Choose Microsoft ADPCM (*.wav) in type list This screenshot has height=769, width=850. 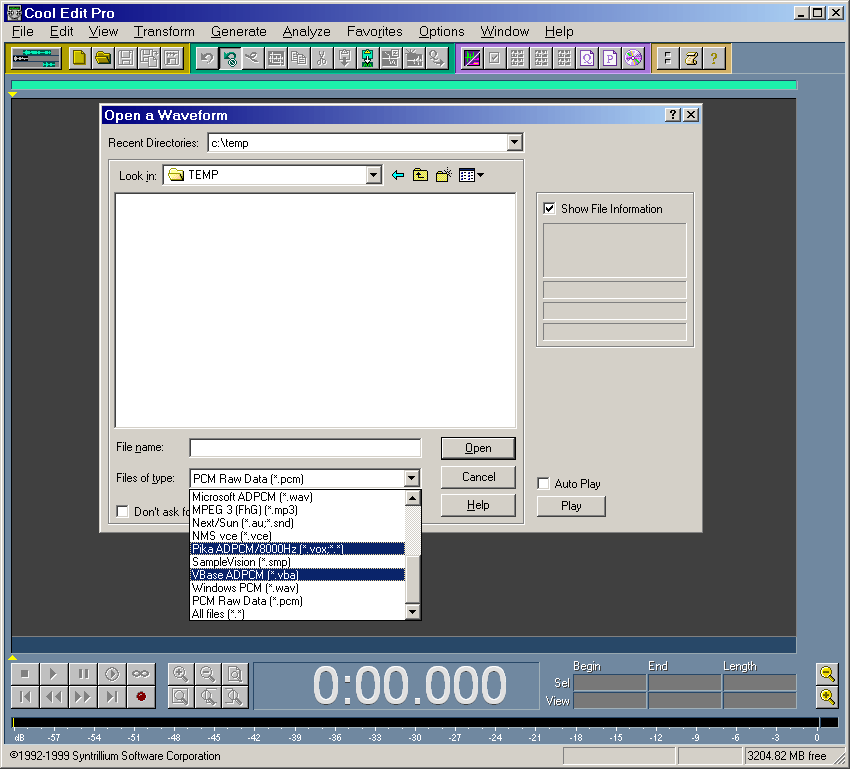tap(297, 497)
